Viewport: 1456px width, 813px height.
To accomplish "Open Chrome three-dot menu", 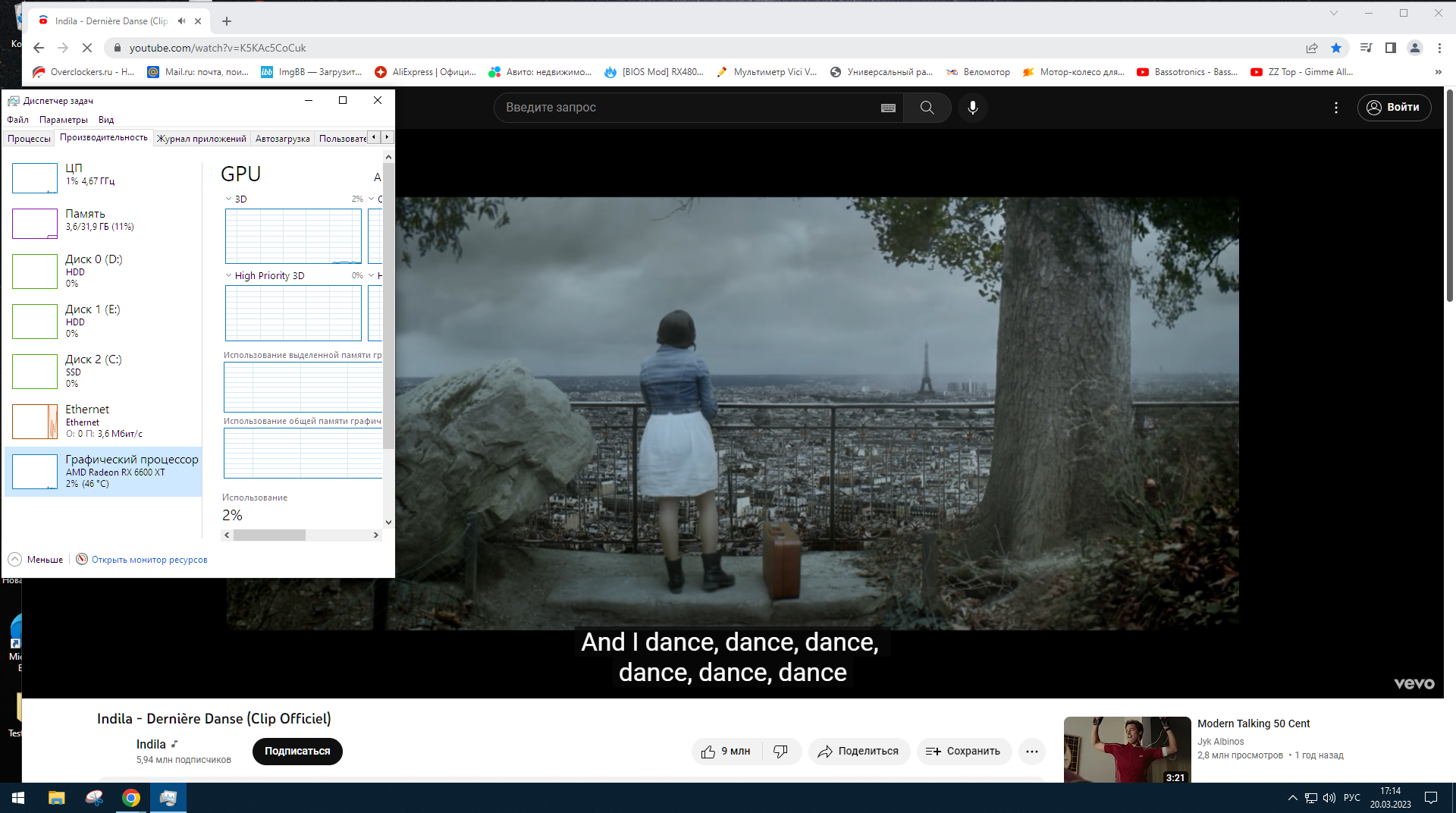I will (1439, 48).
